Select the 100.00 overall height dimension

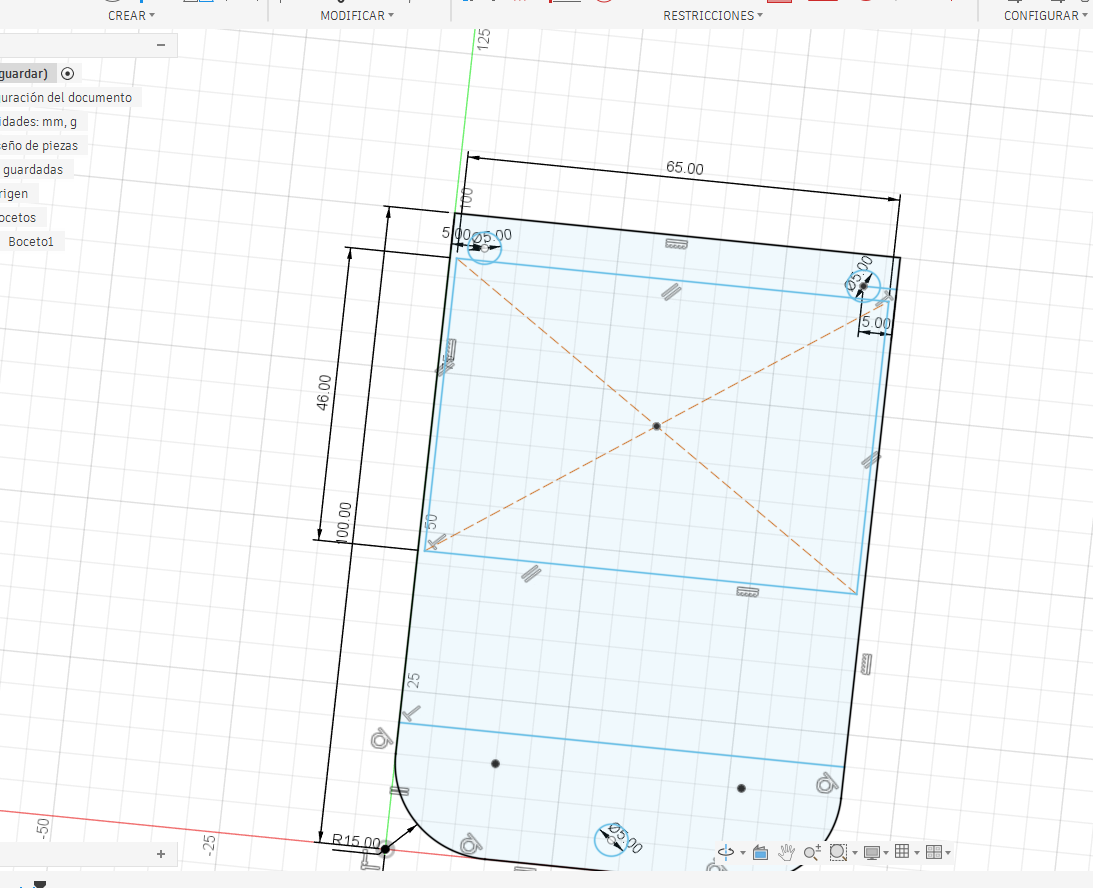(343, 523)
